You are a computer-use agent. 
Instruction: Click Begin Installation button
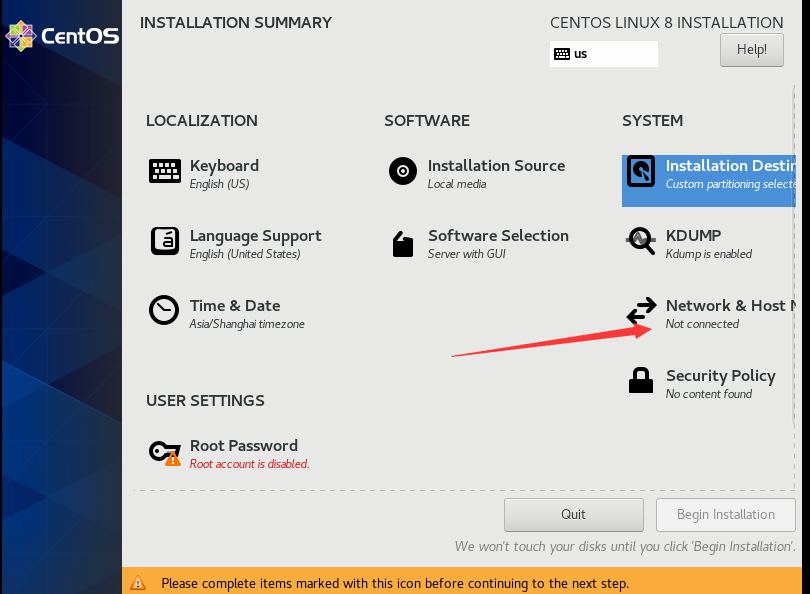(726, 514)
